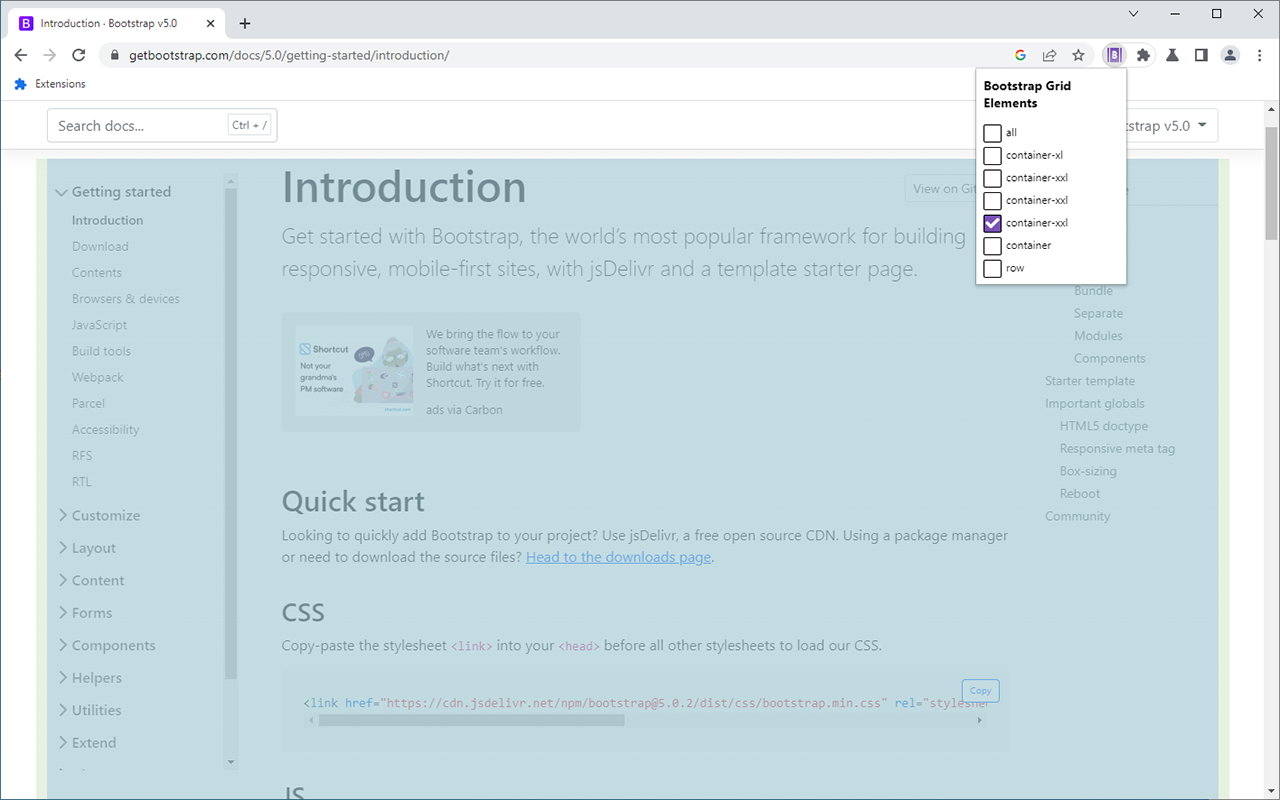Click the site lock icon

(x=115, y=55)
